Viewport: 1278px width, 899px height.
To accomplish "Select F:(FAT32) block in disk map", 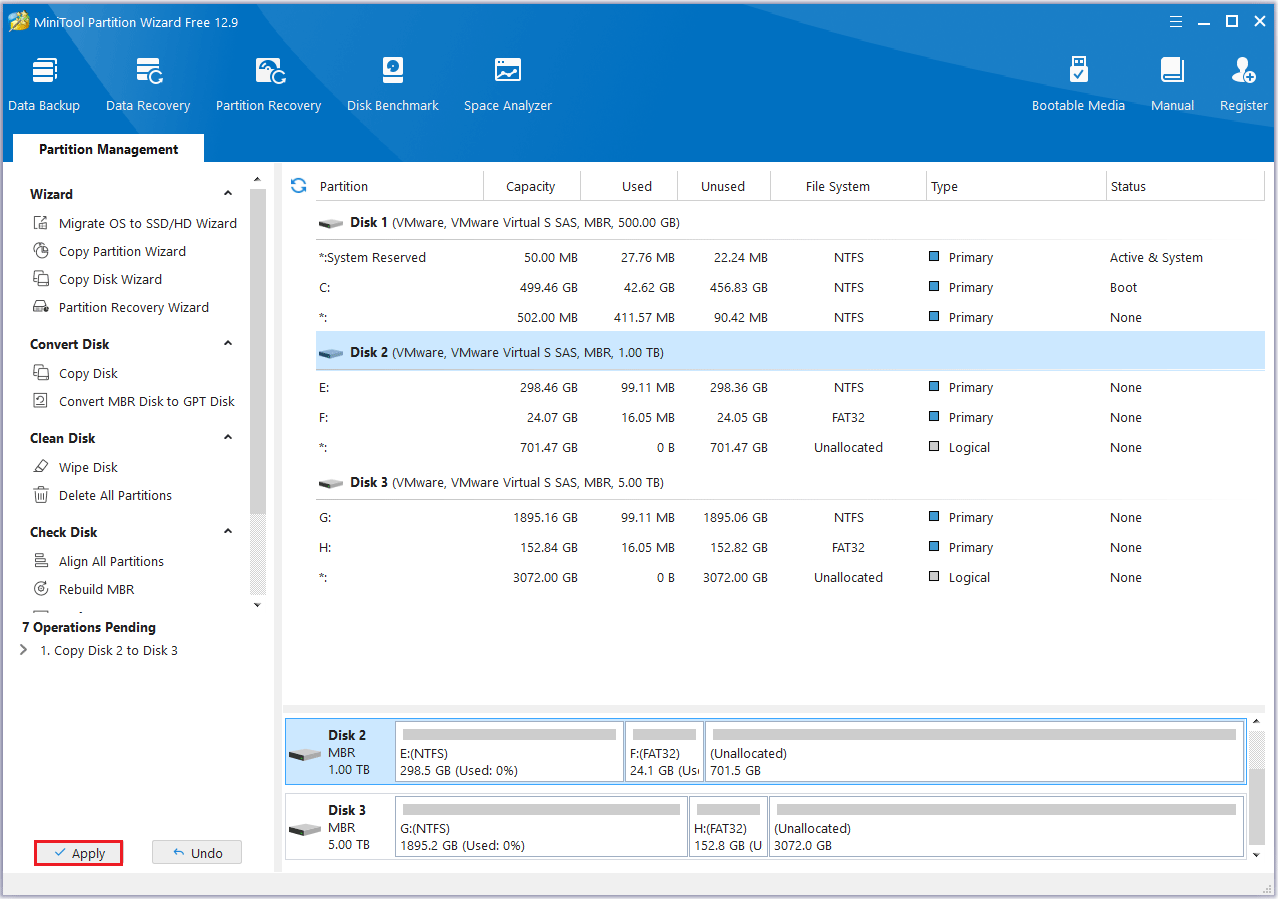I will pos(664,752).
